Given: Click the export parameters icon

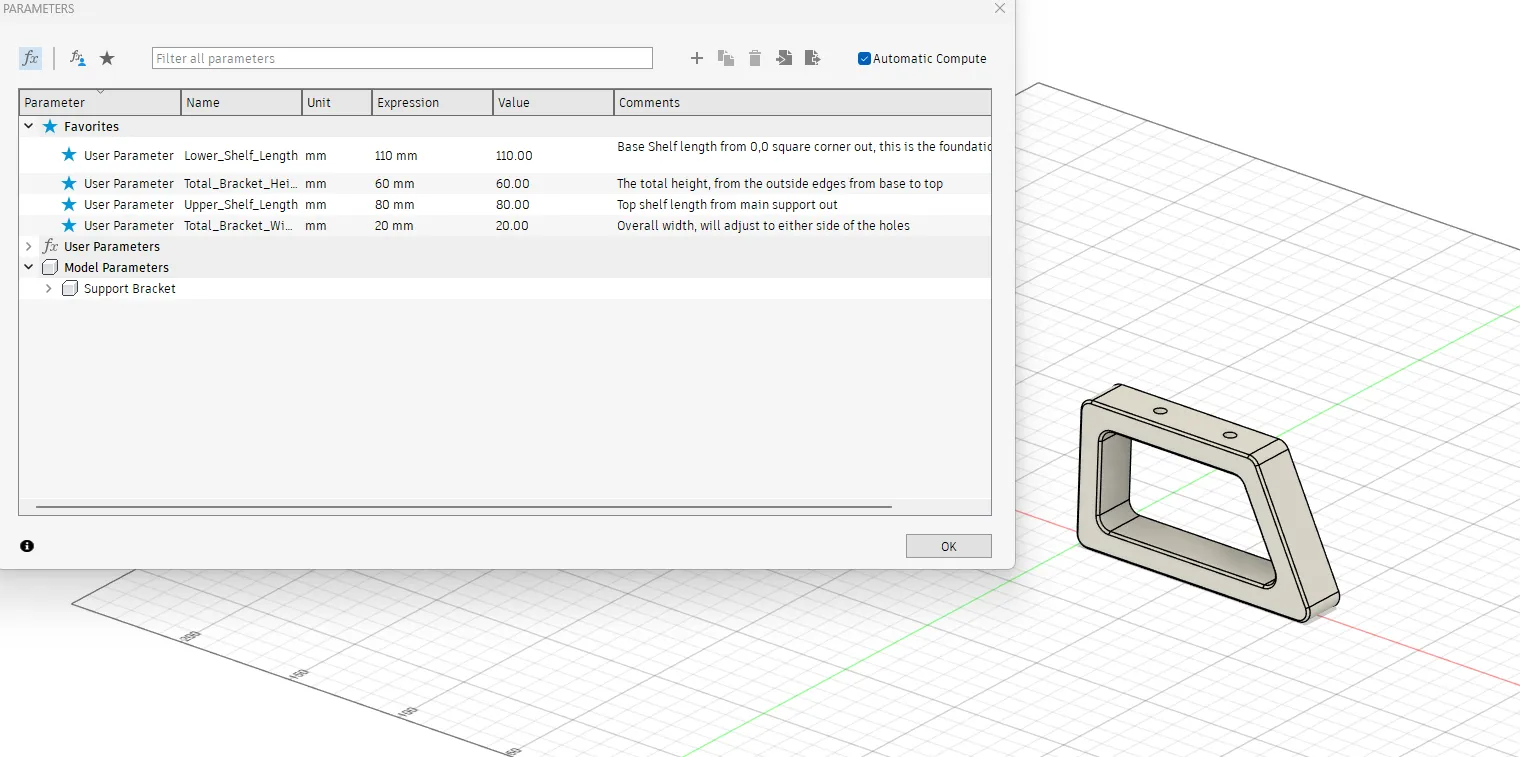Looking at the screenshot, I should 813,58.
